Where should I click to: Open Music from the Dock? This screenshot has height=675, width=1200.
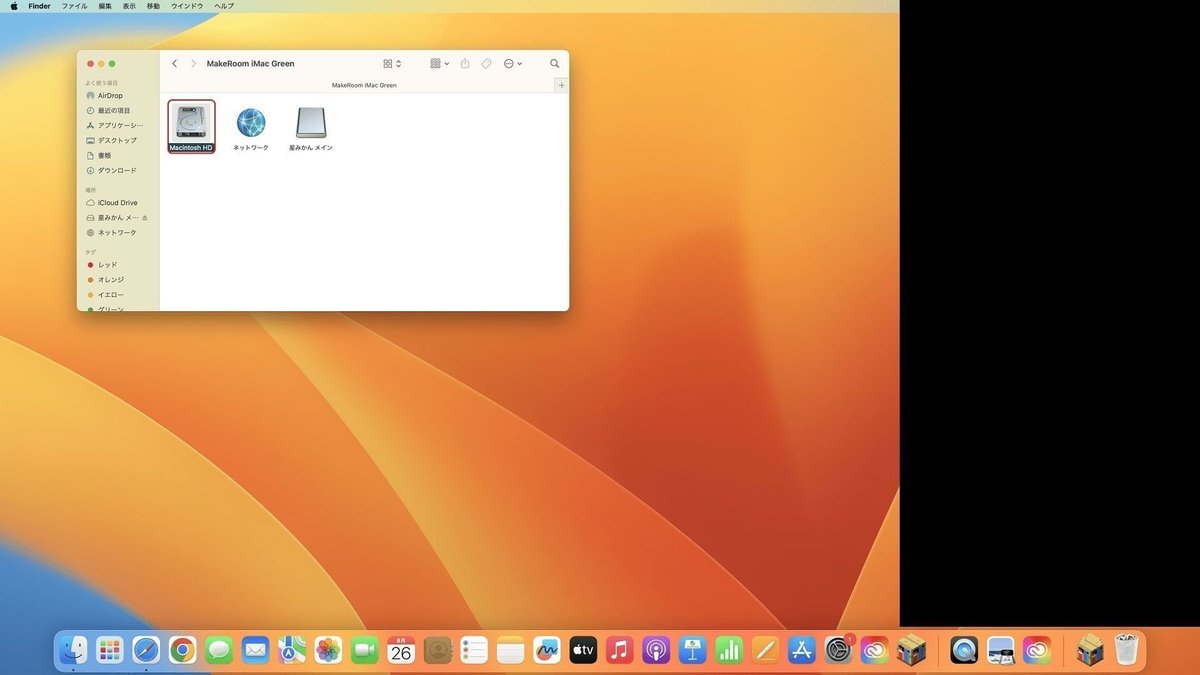[620, 651]
